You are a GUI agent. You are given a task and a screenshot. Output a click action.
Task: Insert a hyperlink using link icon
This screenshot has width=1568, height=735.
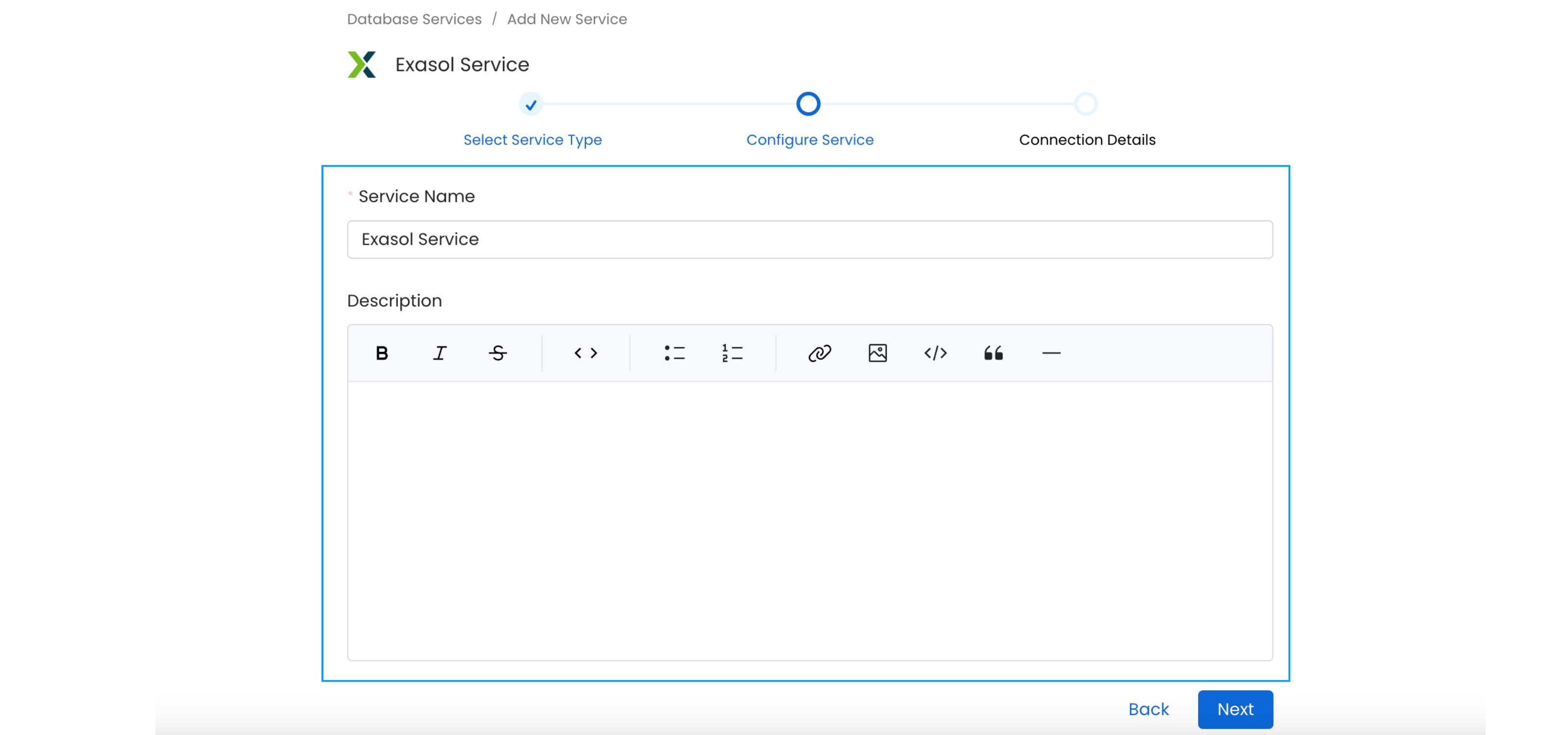[819, 353]
